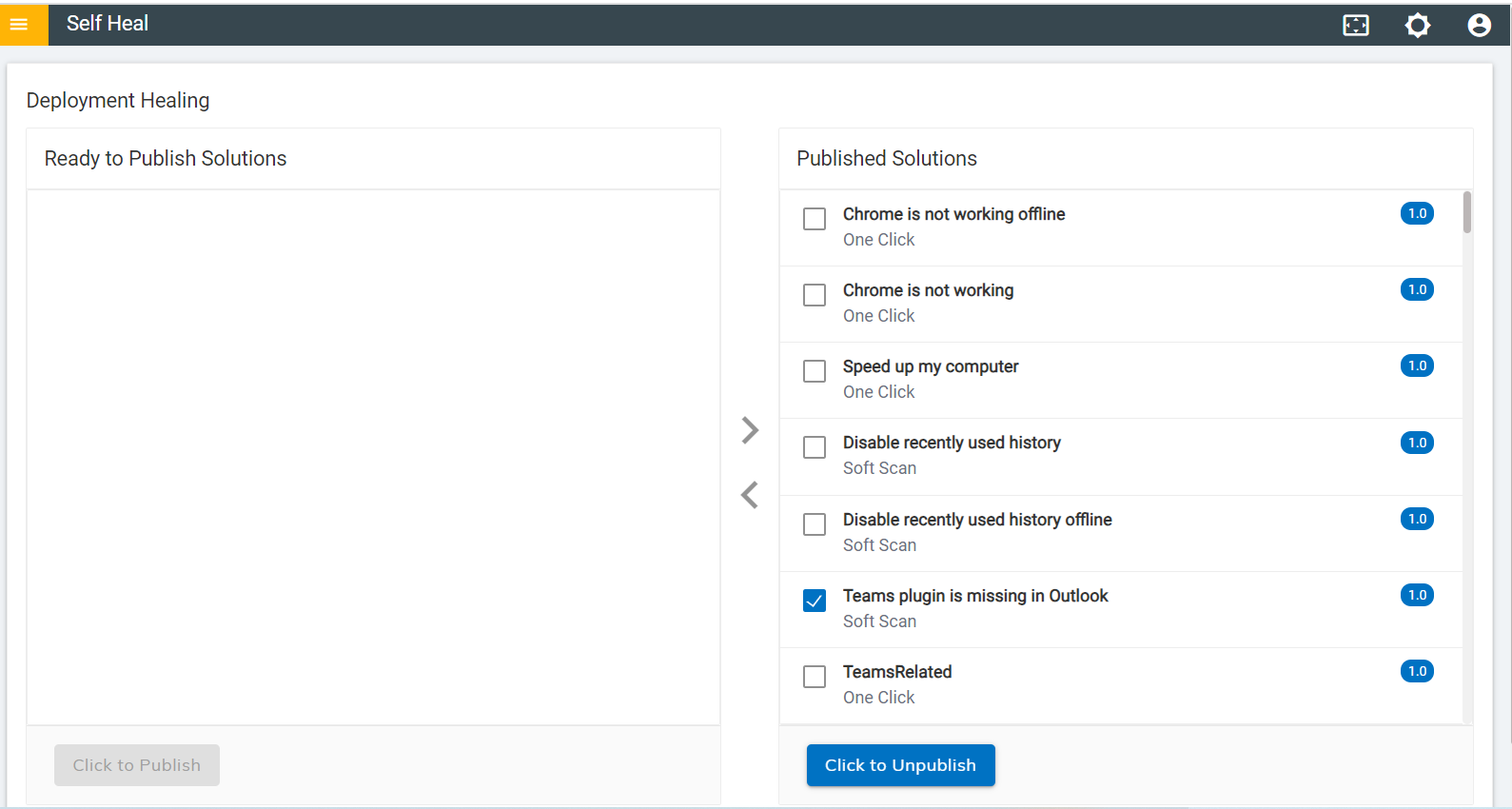Click the Self Heal title in header

pos(108,24)
